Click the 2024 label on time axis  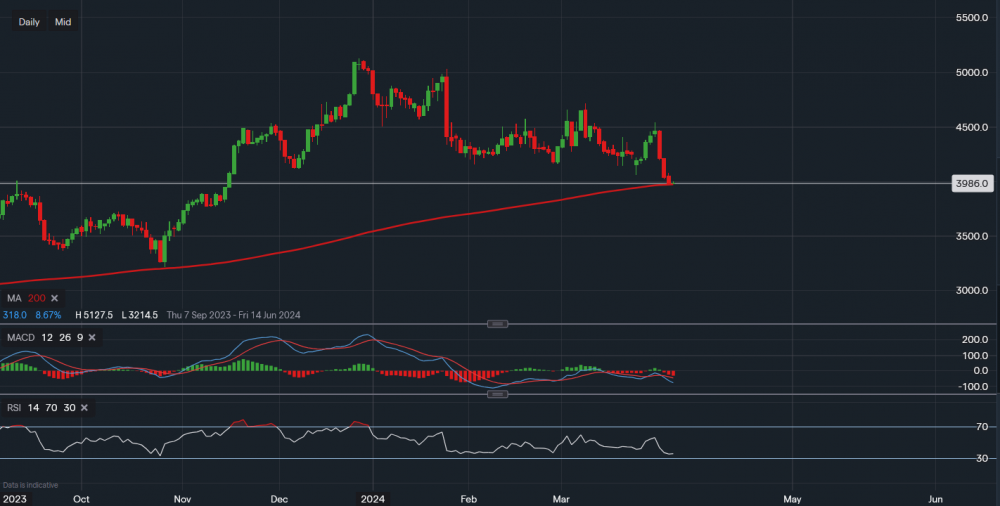coord(372,498)
